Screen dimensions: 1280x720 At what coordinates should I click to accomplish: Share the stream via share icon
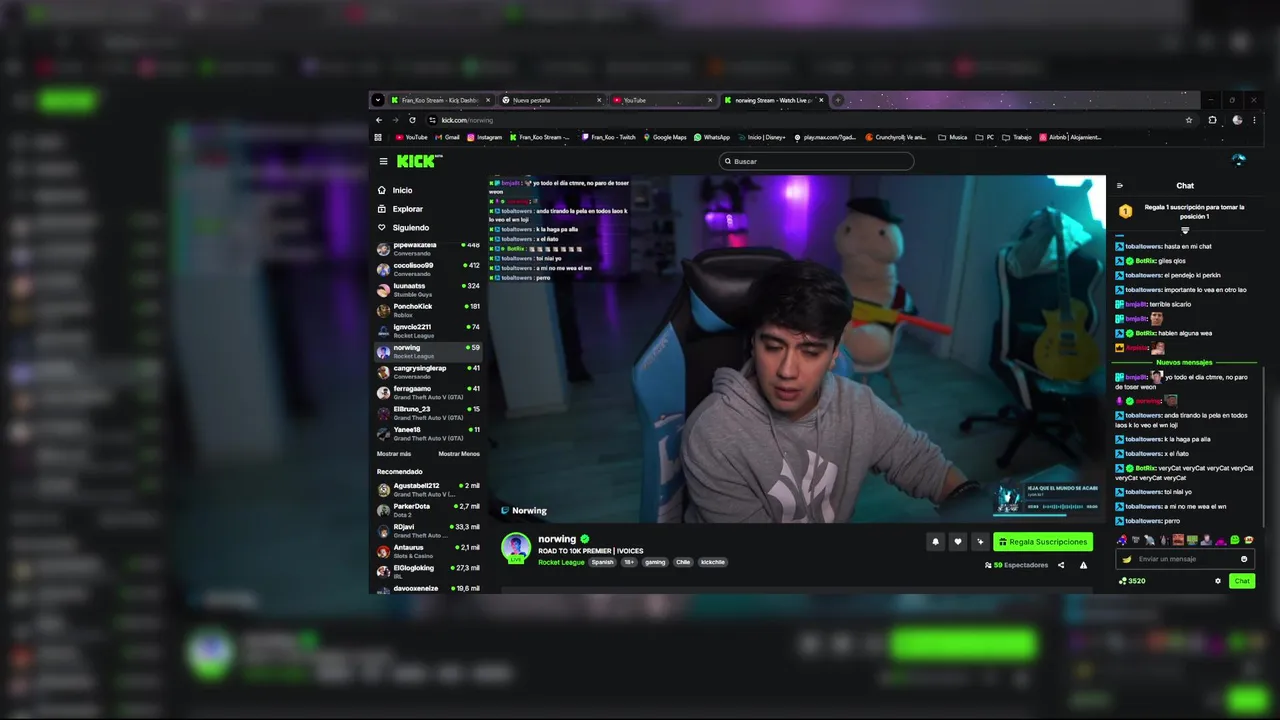pyautogui.click(x=1061, y=565)
